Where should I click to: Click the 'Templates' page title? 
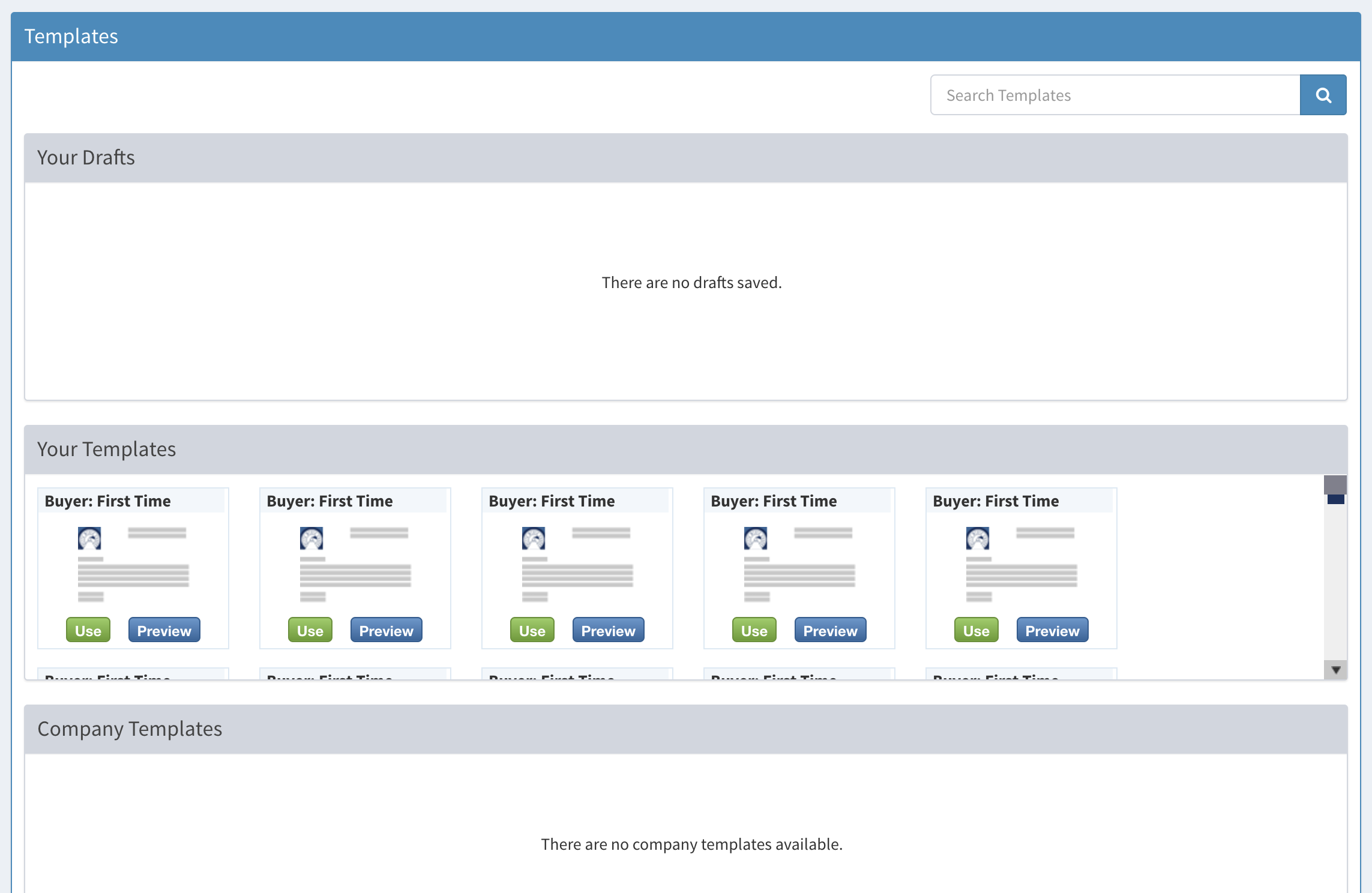[x=71, y=37]
